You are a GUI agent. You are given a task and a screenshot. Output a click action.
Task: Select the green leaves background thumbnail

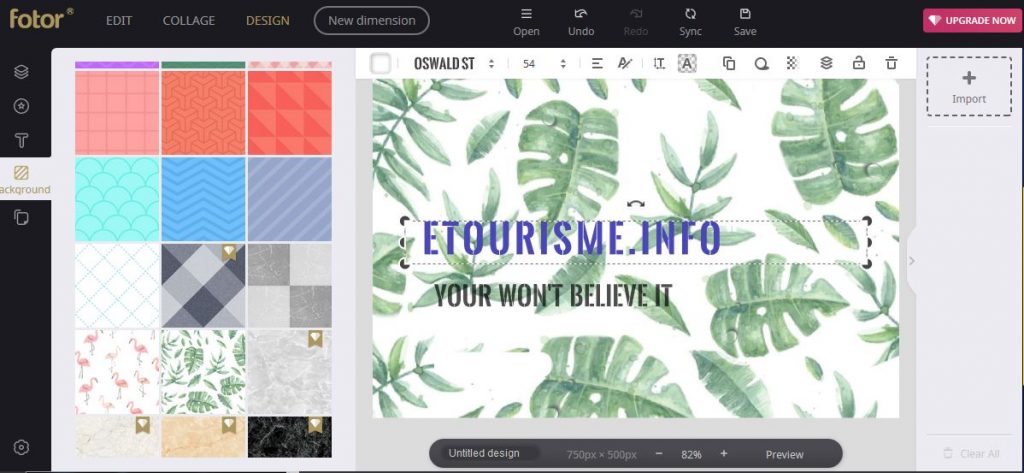(203, 372)
